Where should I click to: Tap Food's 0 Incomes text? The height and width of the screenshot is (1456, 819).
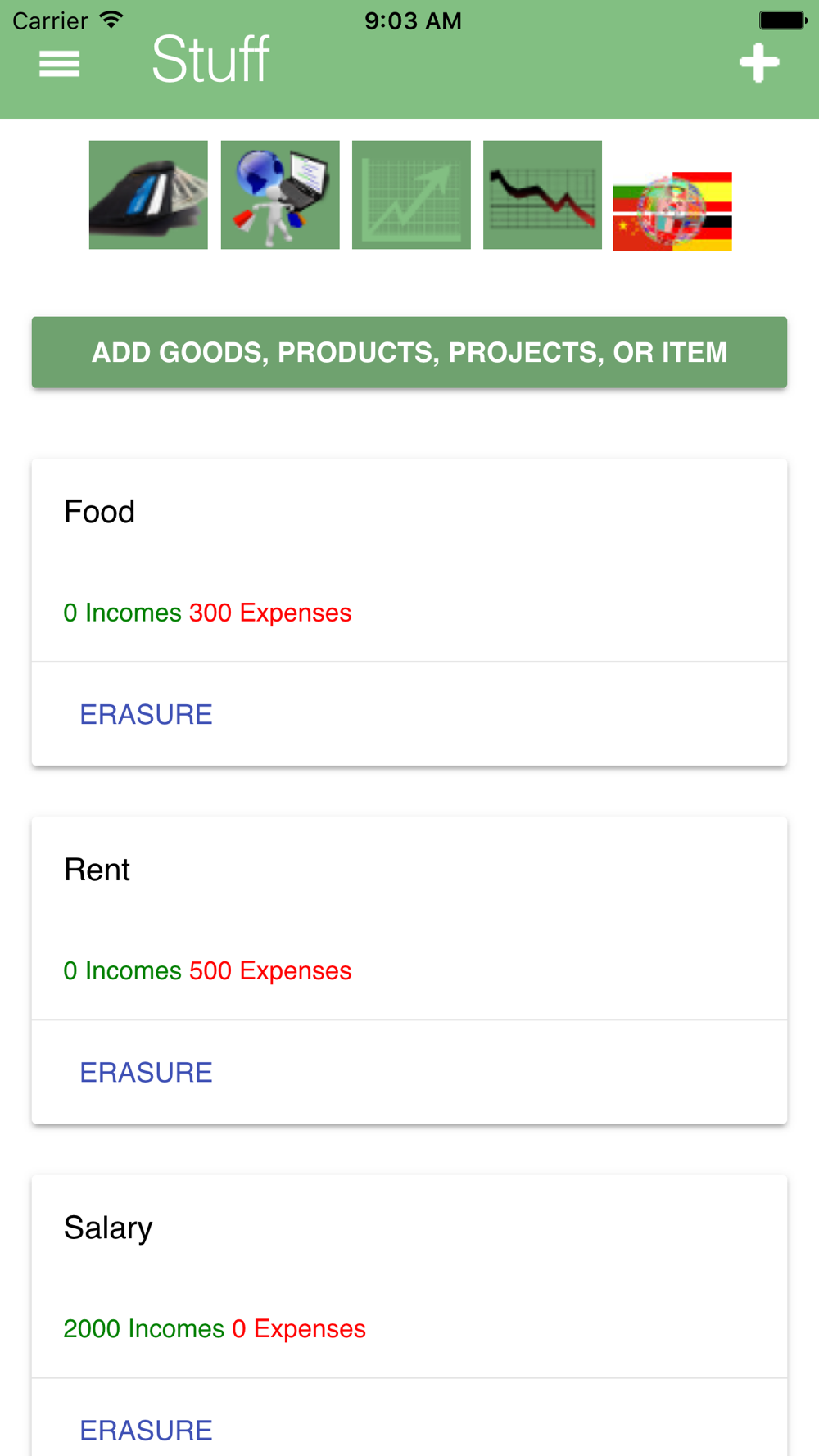[122, 613]
